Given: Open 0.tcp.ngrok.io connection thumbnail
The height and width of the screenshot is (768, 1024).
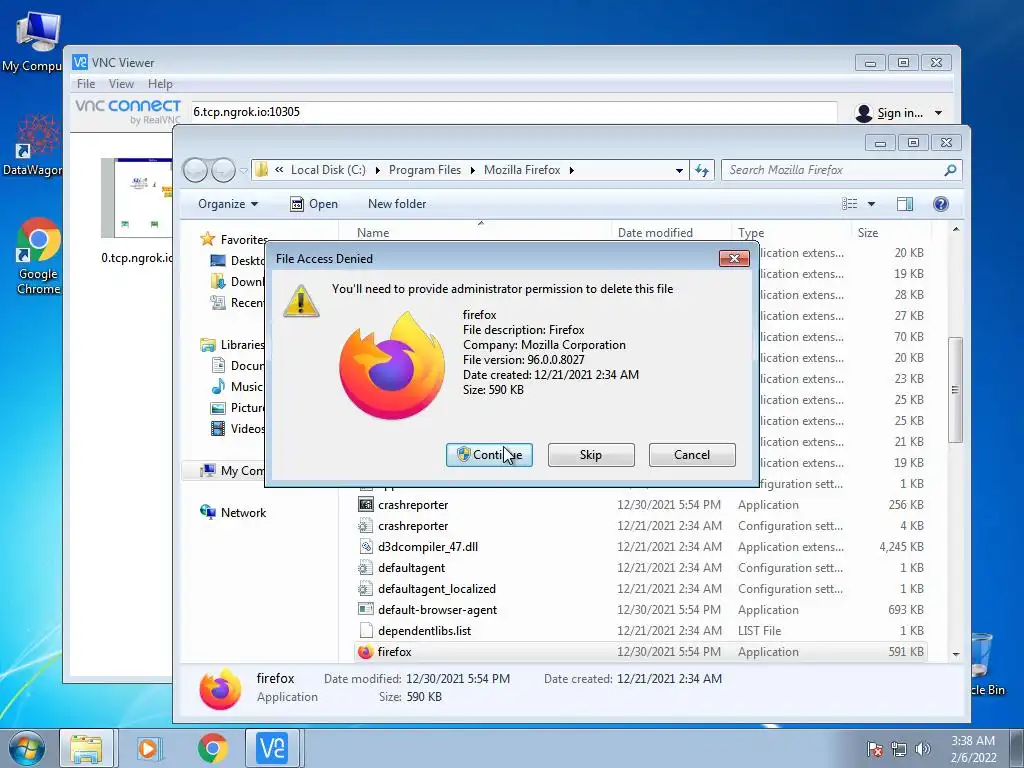Looking at the screenshot, I should click(x=136, y=198).
